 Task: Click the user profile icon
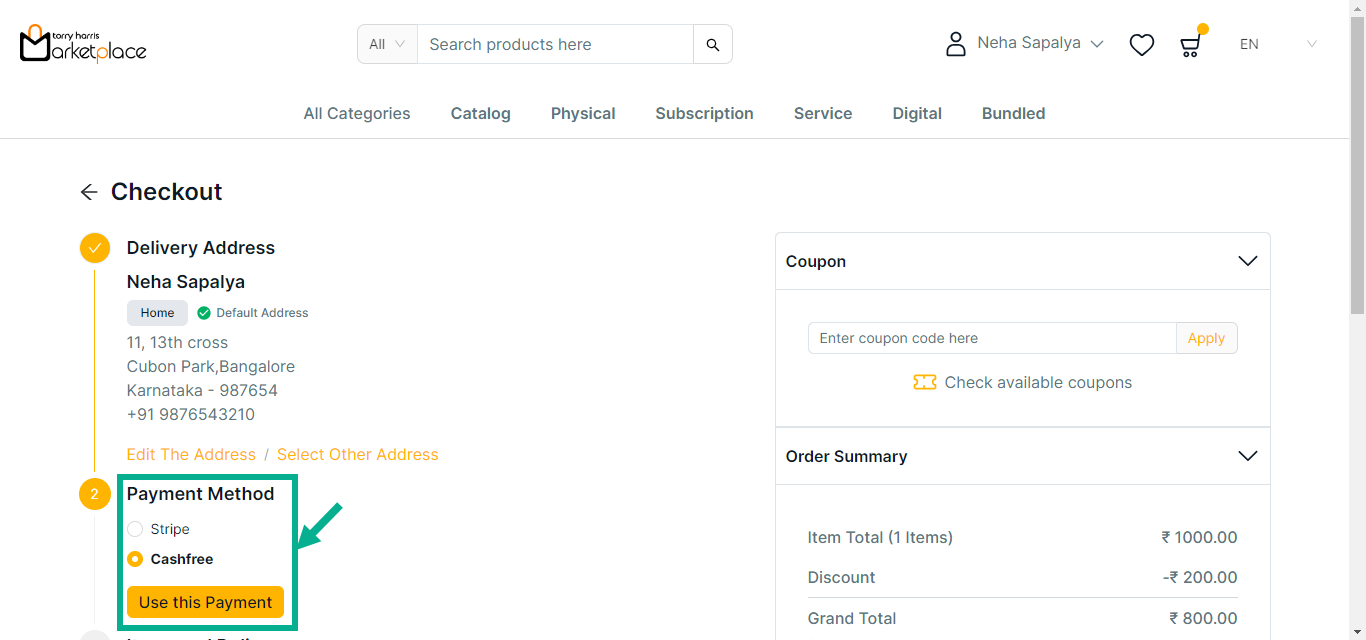[956, 44]
